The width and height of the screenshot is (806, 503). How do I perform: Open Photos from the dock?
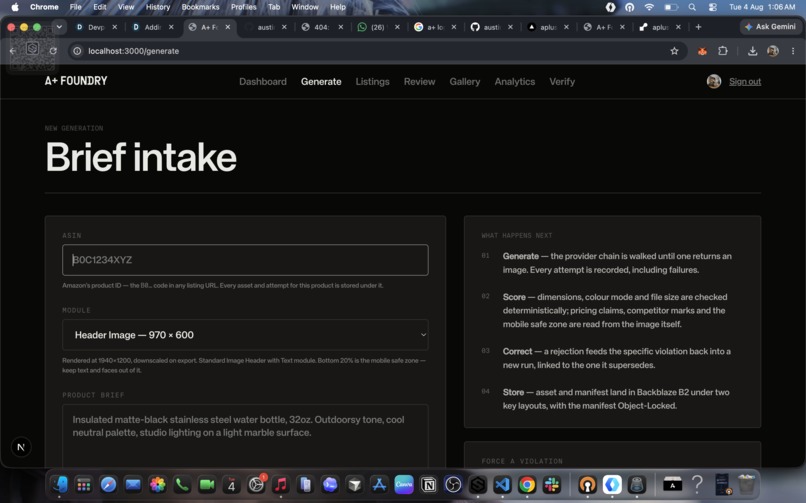pos(157,485)
